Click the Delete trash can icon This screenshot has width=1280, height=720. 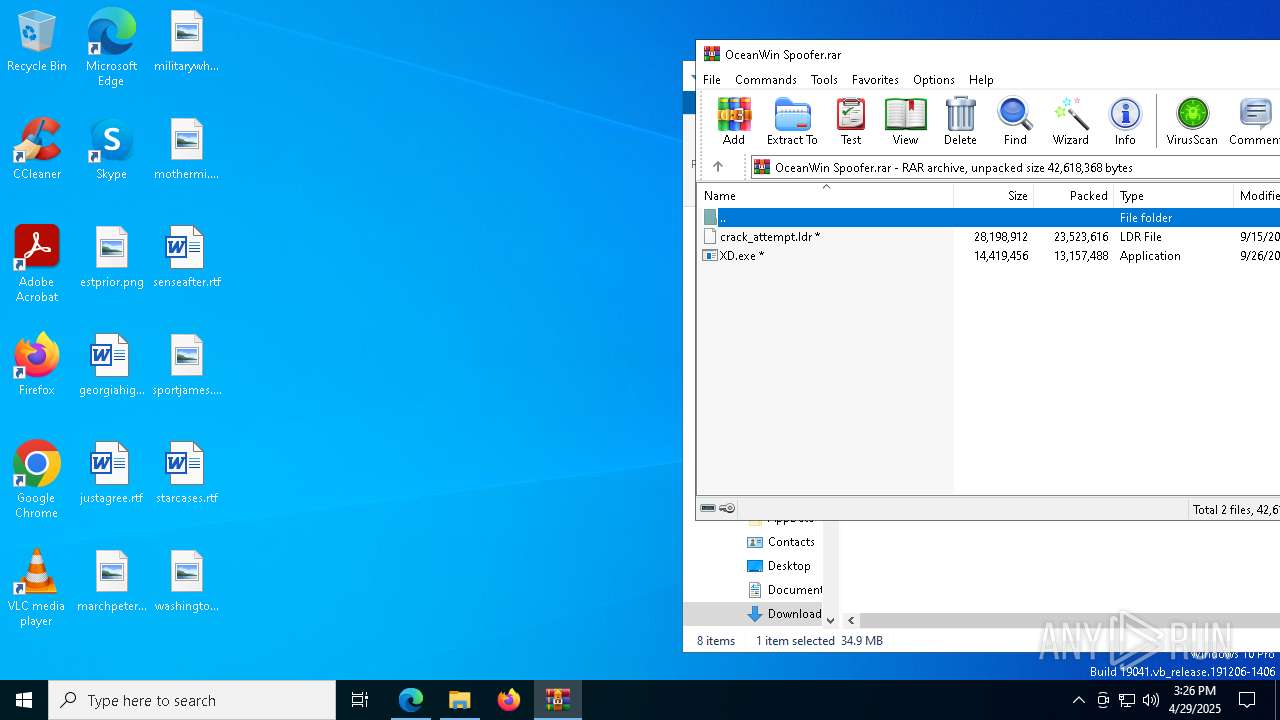(x=960, y=121)
